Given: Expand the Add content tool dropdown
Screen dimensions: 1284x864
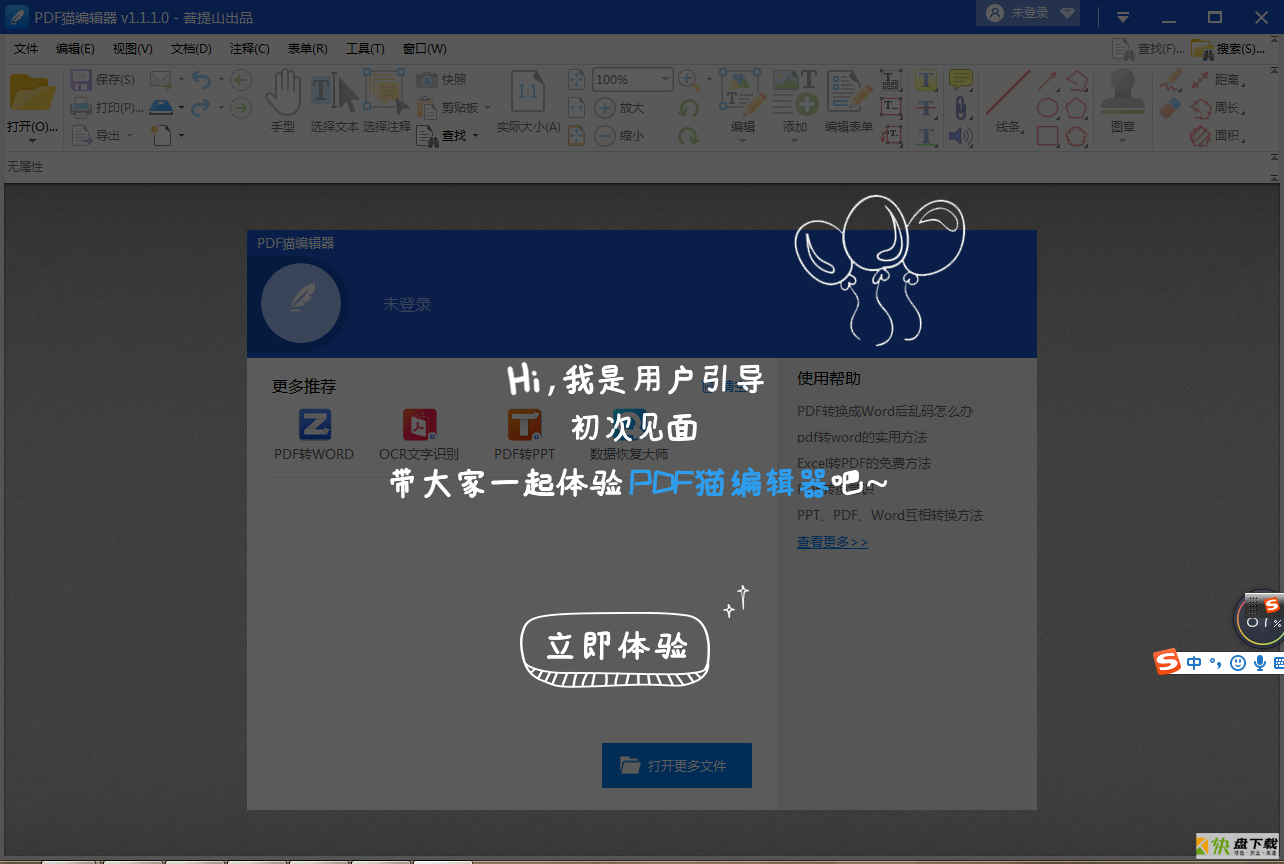Looking at the screenshot, I should (x=795, y=141).
